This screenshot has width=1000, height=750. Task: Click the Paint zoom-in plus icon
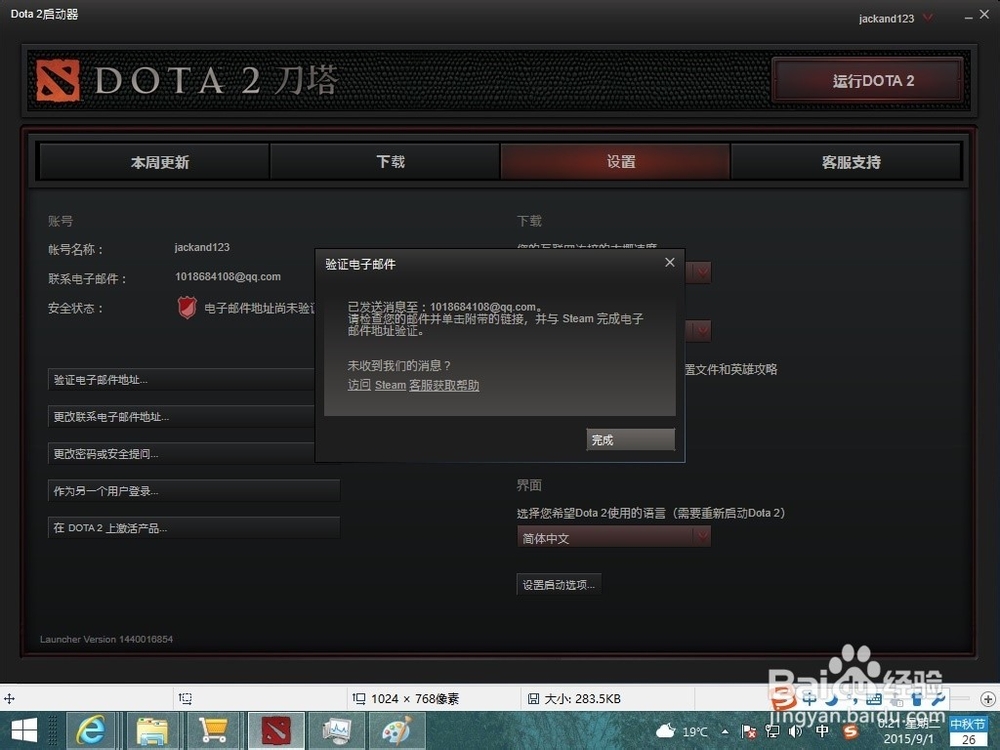987,699
